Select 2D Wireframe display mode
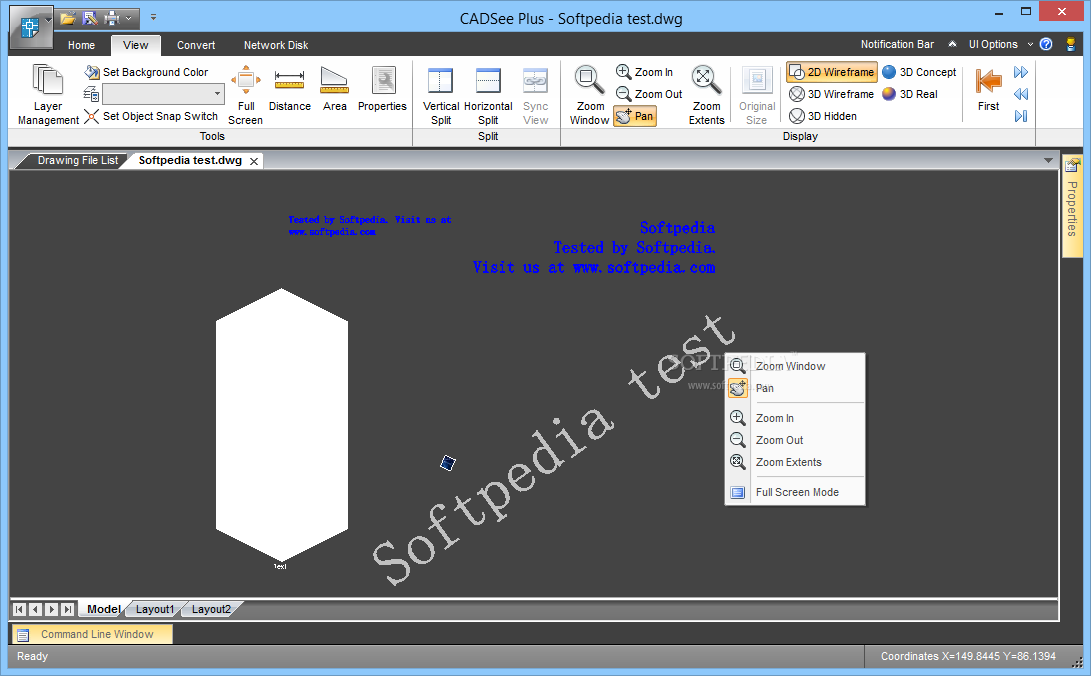This screenshot has height=676, width=1091. point(831,72)
